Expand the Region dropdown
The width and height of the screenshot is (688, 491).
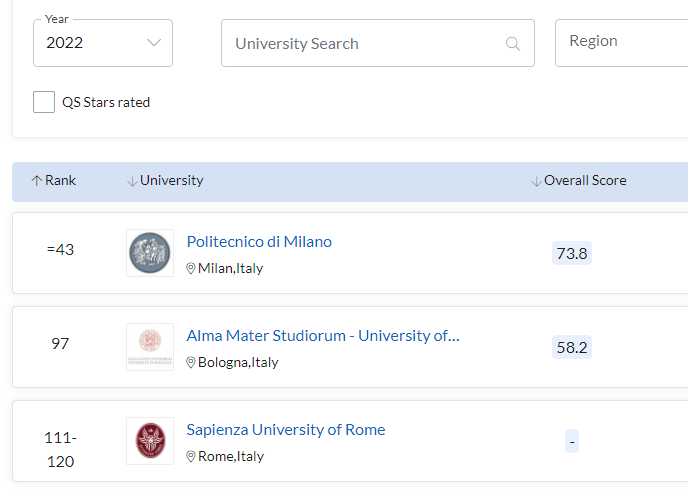point(620,42)
